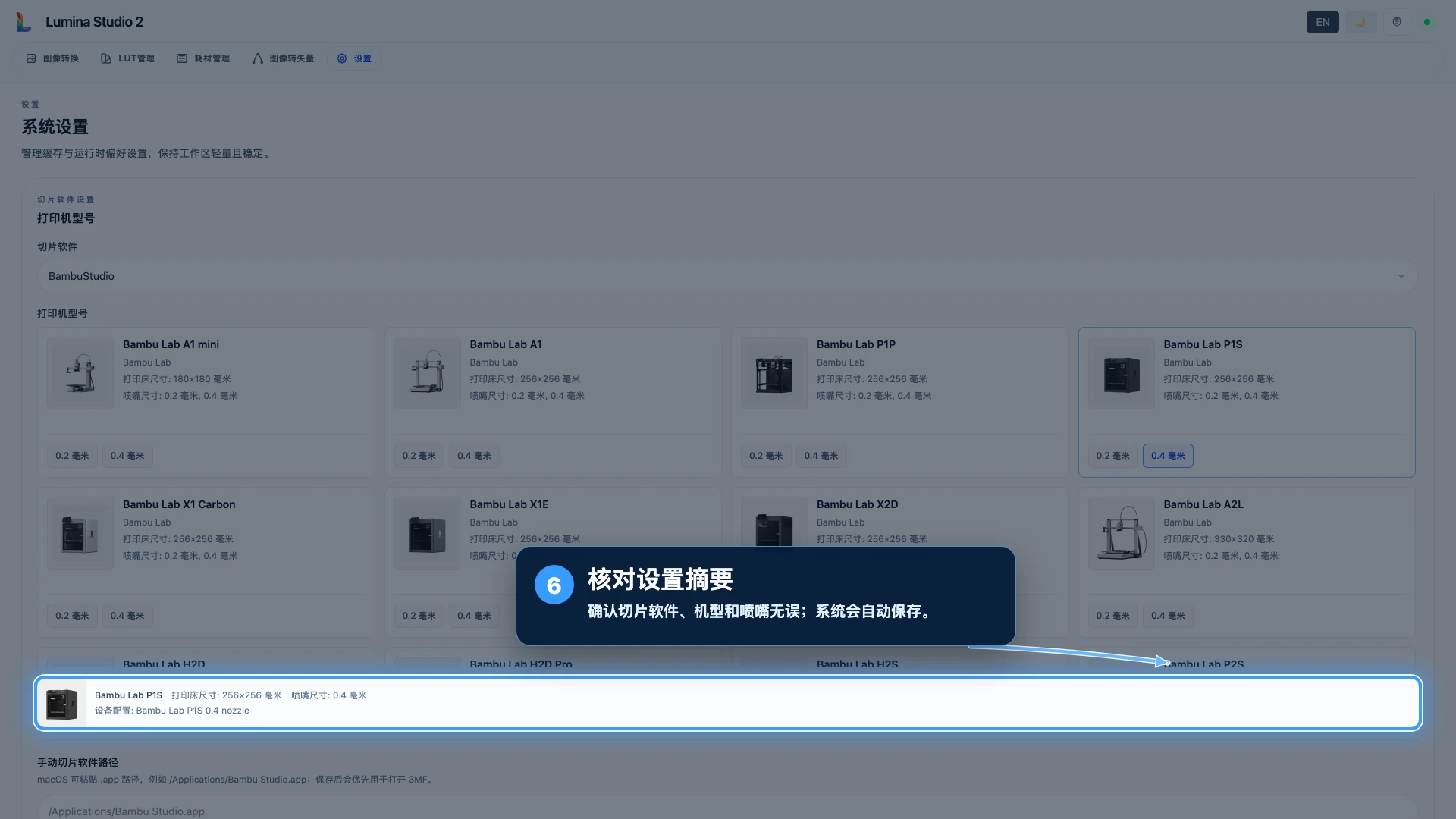
Task: Choose 0.4 毫米 nozzle for Bambu Lab X1E
Action: coord(474,616)
